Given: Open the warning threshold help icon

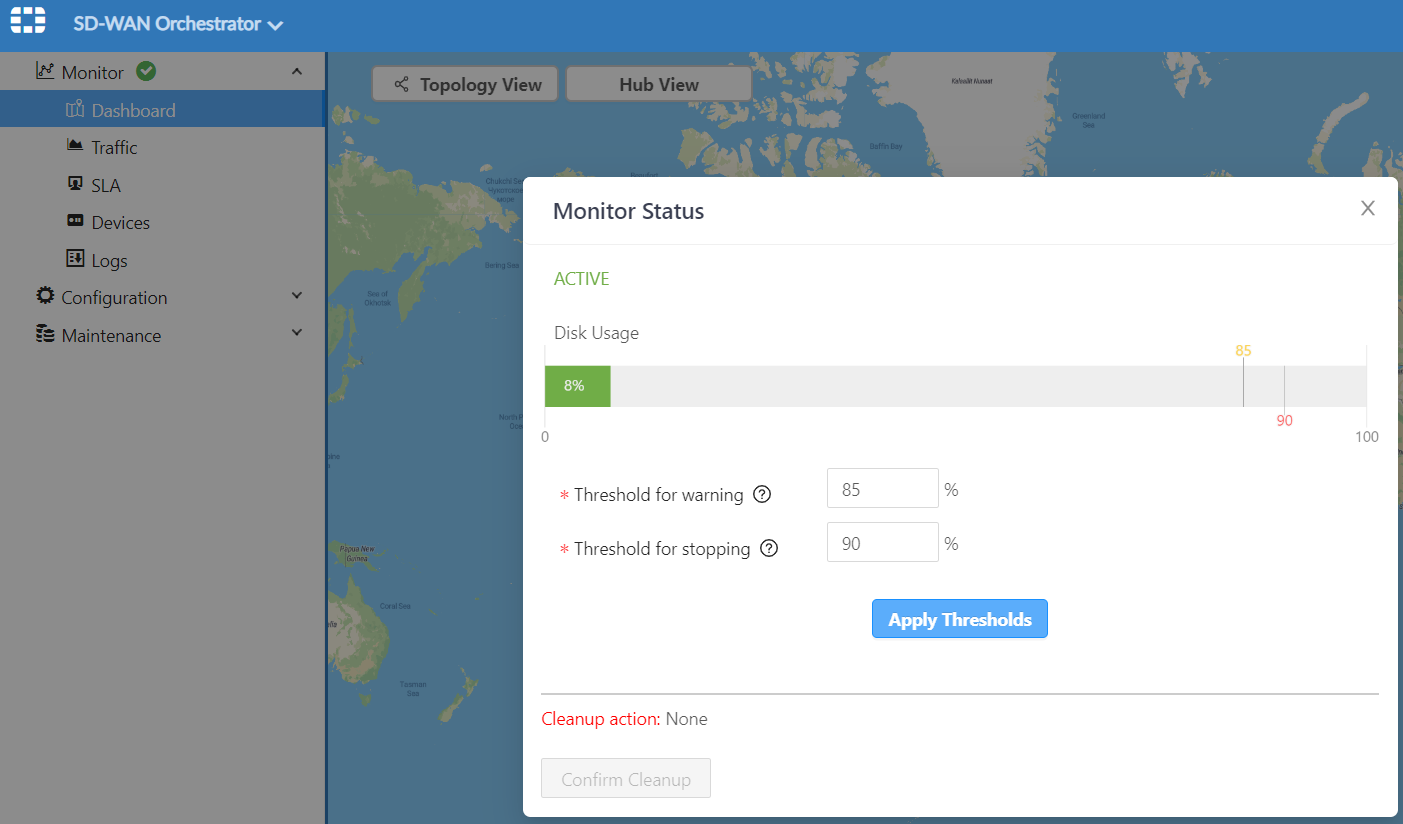Looking at the screenshot, I should click(762, 494).
